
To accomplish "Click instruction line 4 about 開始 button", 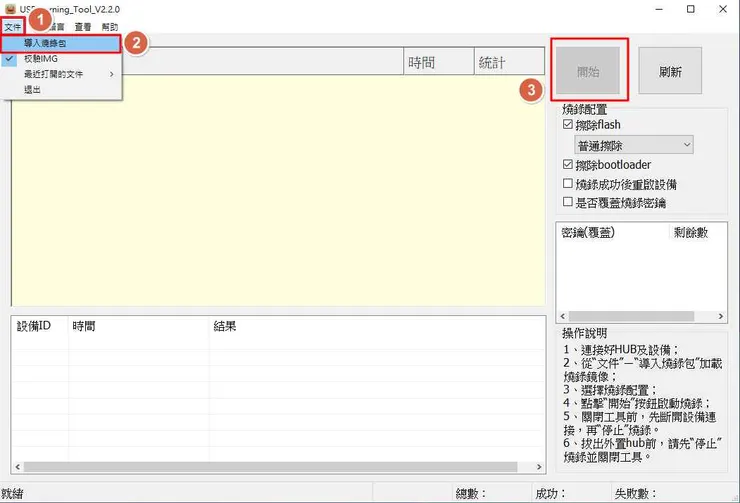I will click(x=637, y=403).
